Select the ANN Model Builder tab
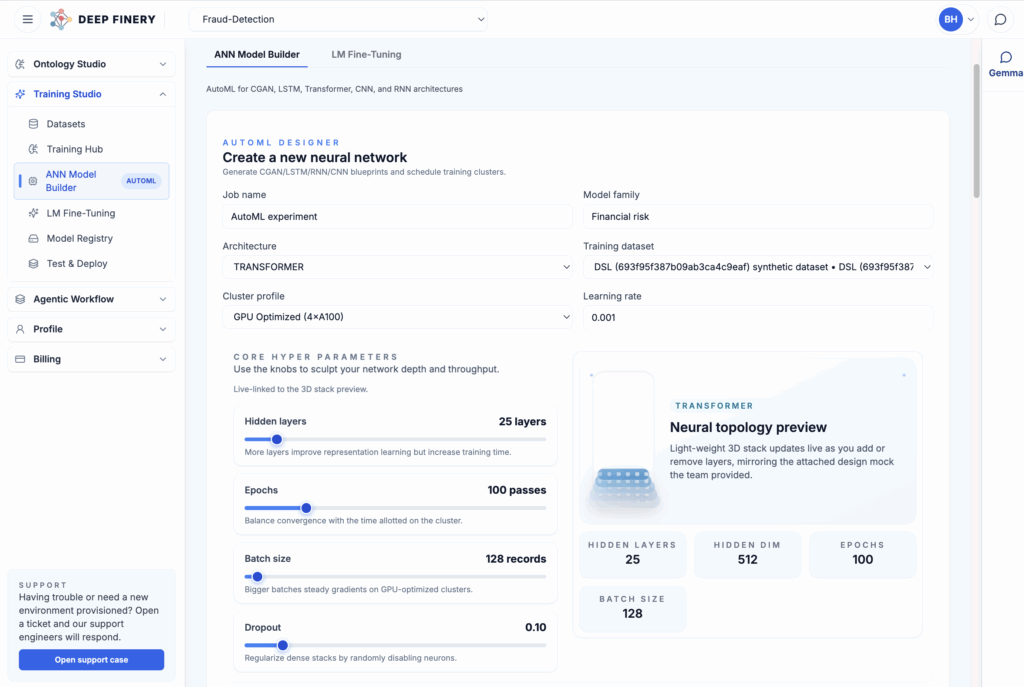 (x=257, y=54)
